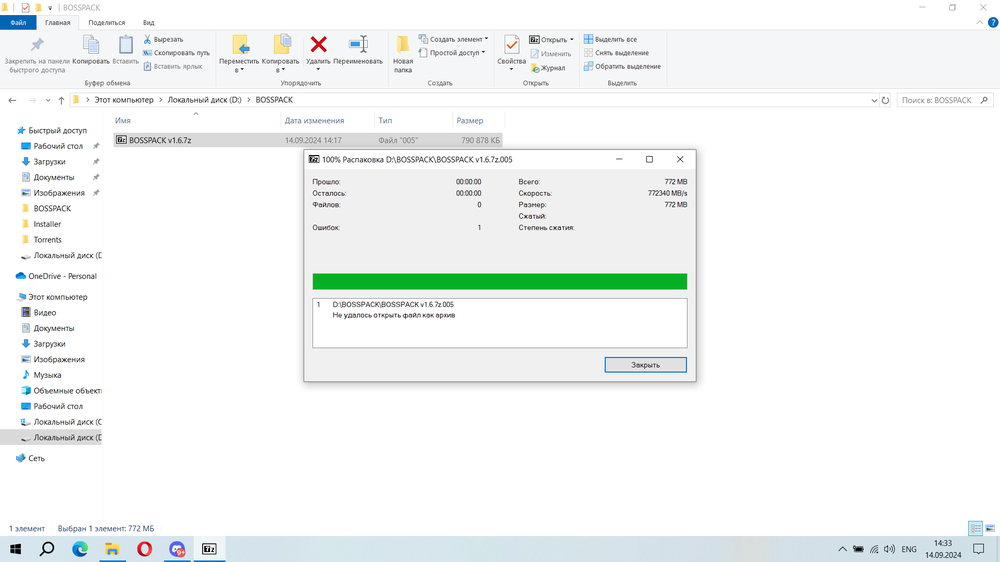Launch Microsoft Edge from taskbar

pos(80,549)
